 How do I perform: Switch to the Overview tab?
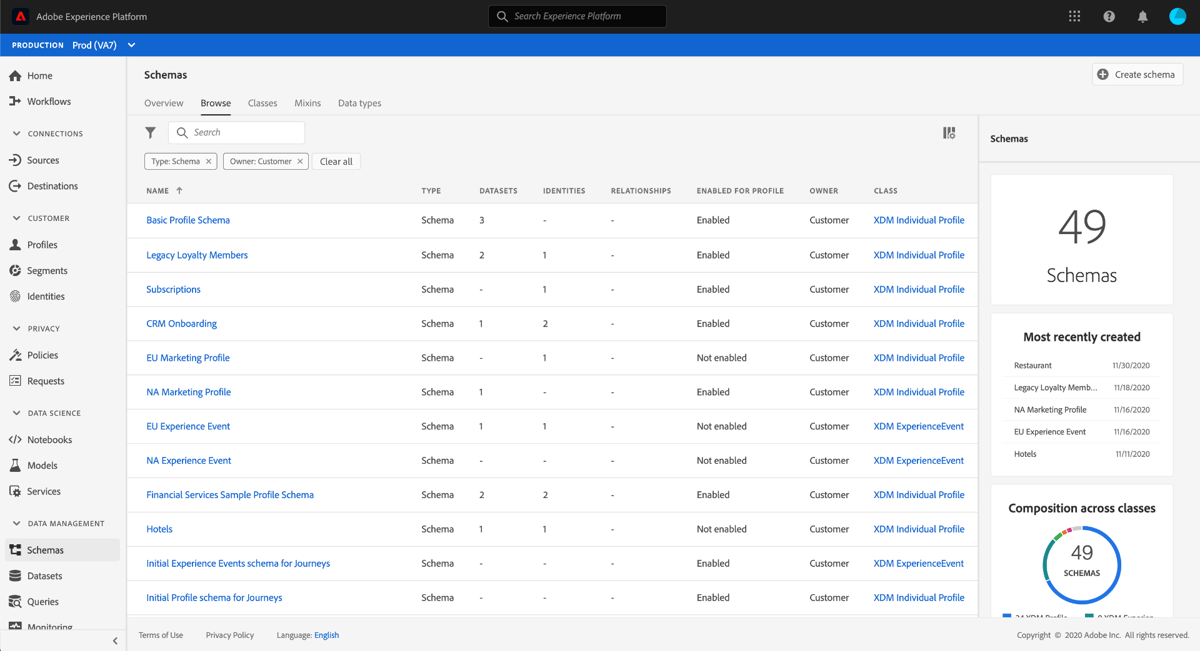click(163, 102)
